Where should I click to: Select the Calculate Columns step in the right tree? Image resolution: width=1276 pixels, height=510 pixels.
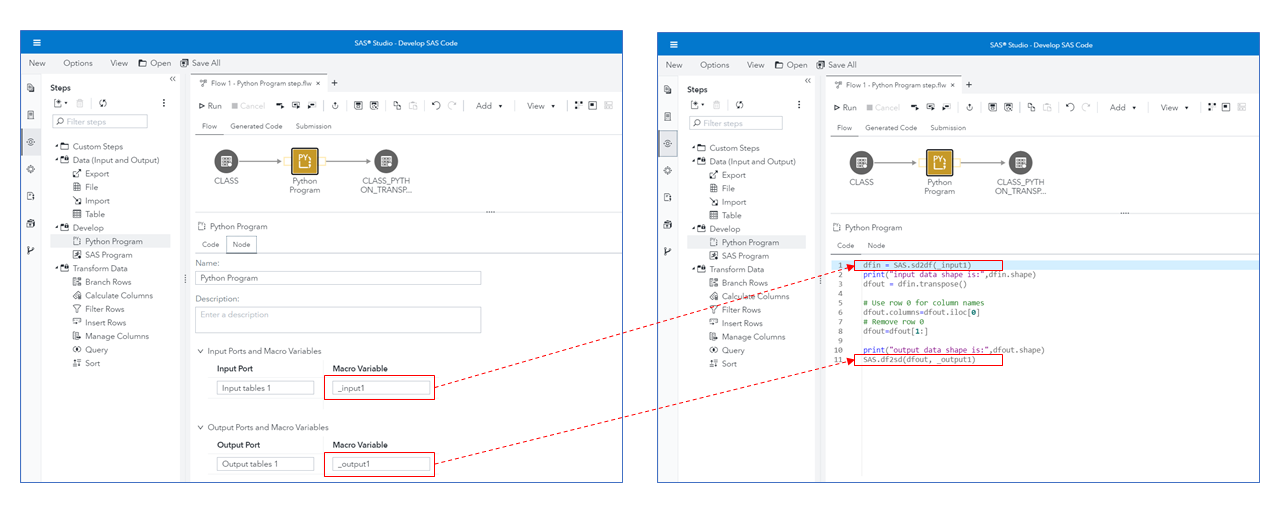click(x=755, y=296)
